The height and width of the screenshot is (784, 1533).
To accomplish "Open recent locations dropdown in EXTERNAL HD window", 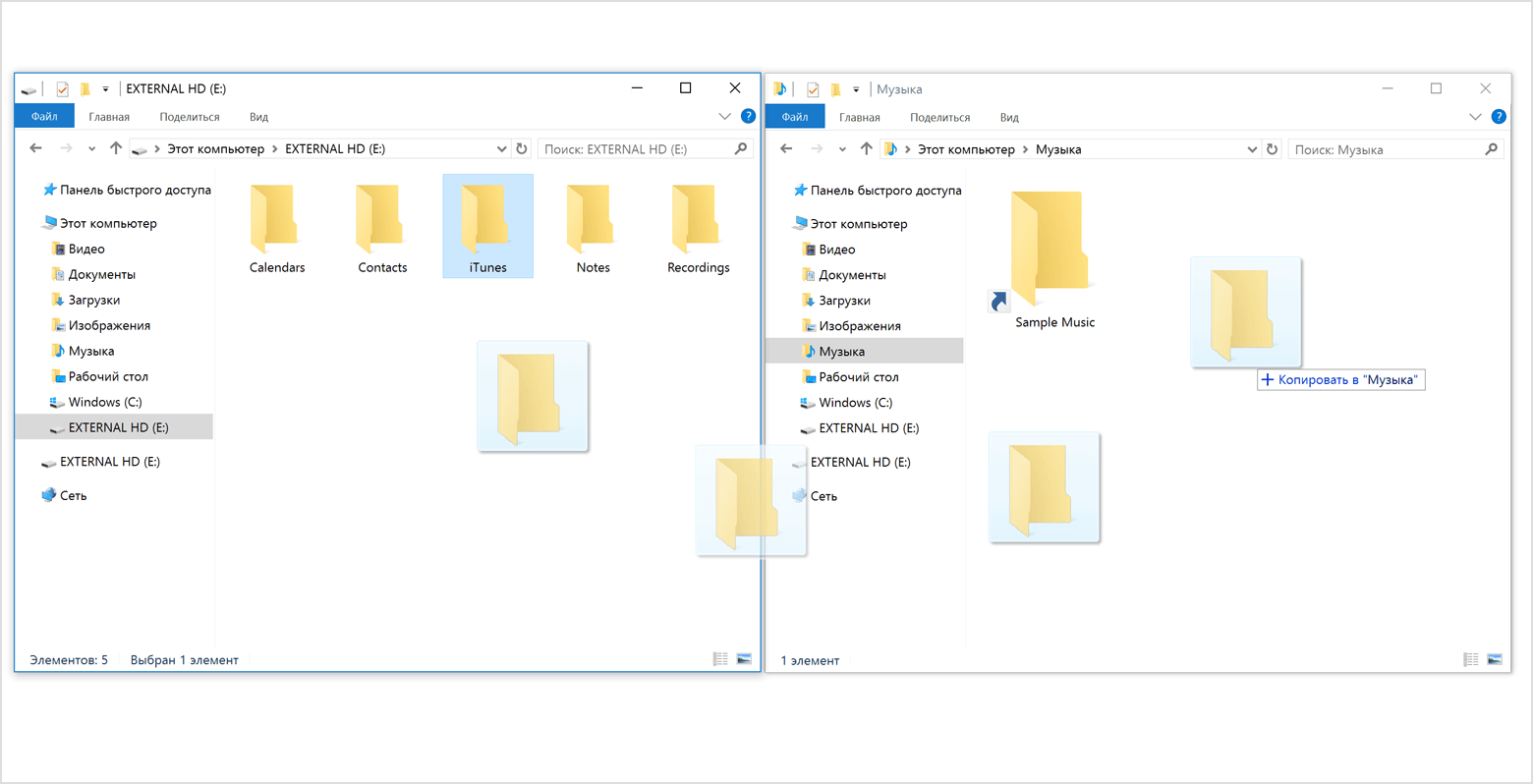I will [91, 149].
